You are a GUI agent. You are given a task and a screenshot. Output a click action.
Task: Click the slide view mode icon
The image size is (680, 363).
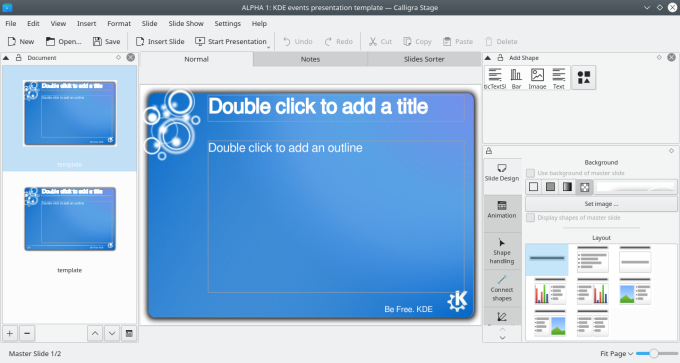point(129,334)
